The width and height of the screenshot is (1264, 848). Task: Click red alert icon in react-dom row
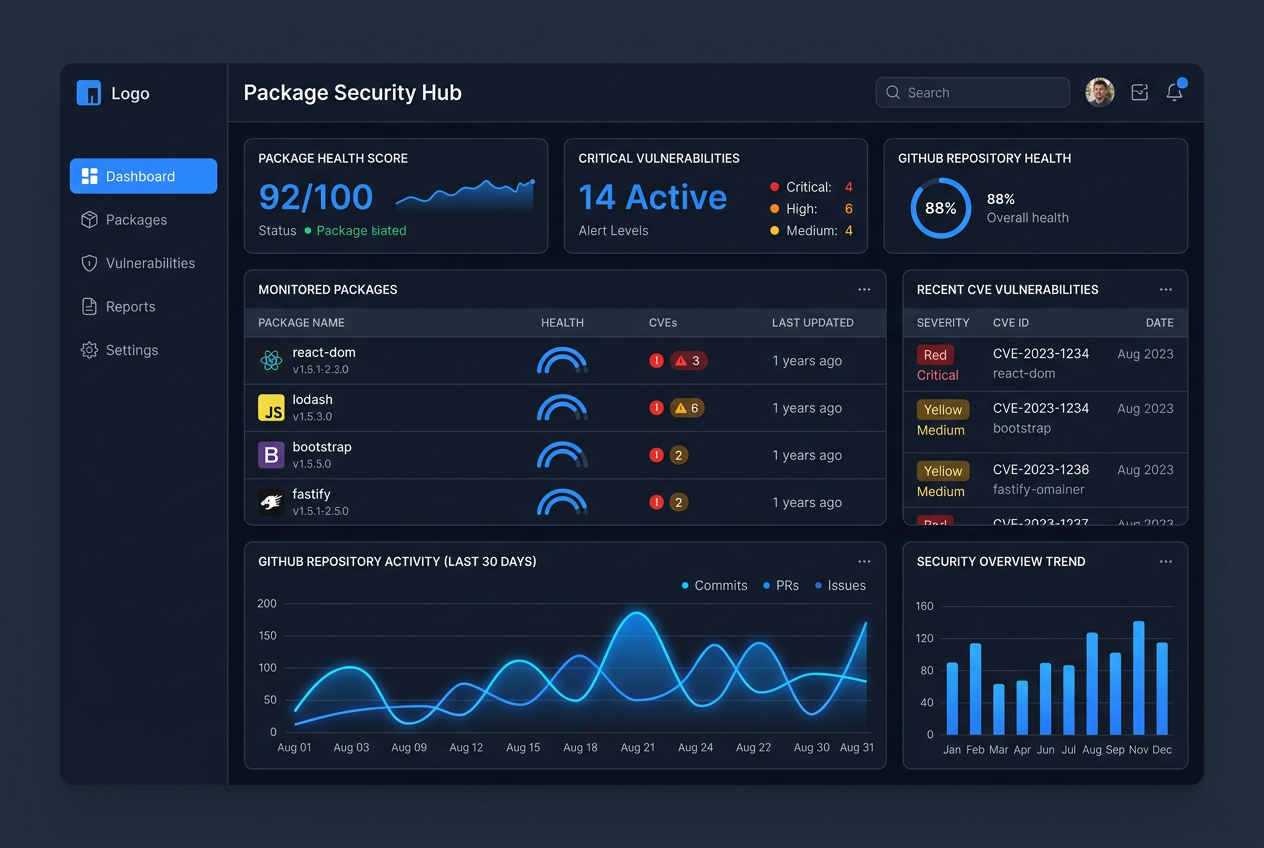pyautogui.click(x=656, y=361)
